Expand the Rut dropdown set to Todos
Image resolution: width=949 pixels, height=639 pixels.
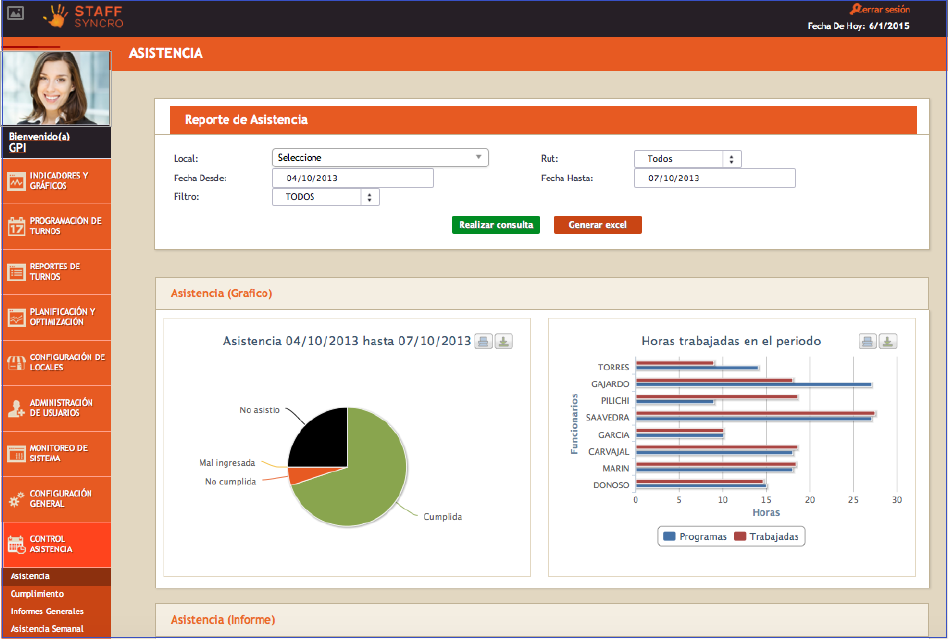click(x=687, y=159)
